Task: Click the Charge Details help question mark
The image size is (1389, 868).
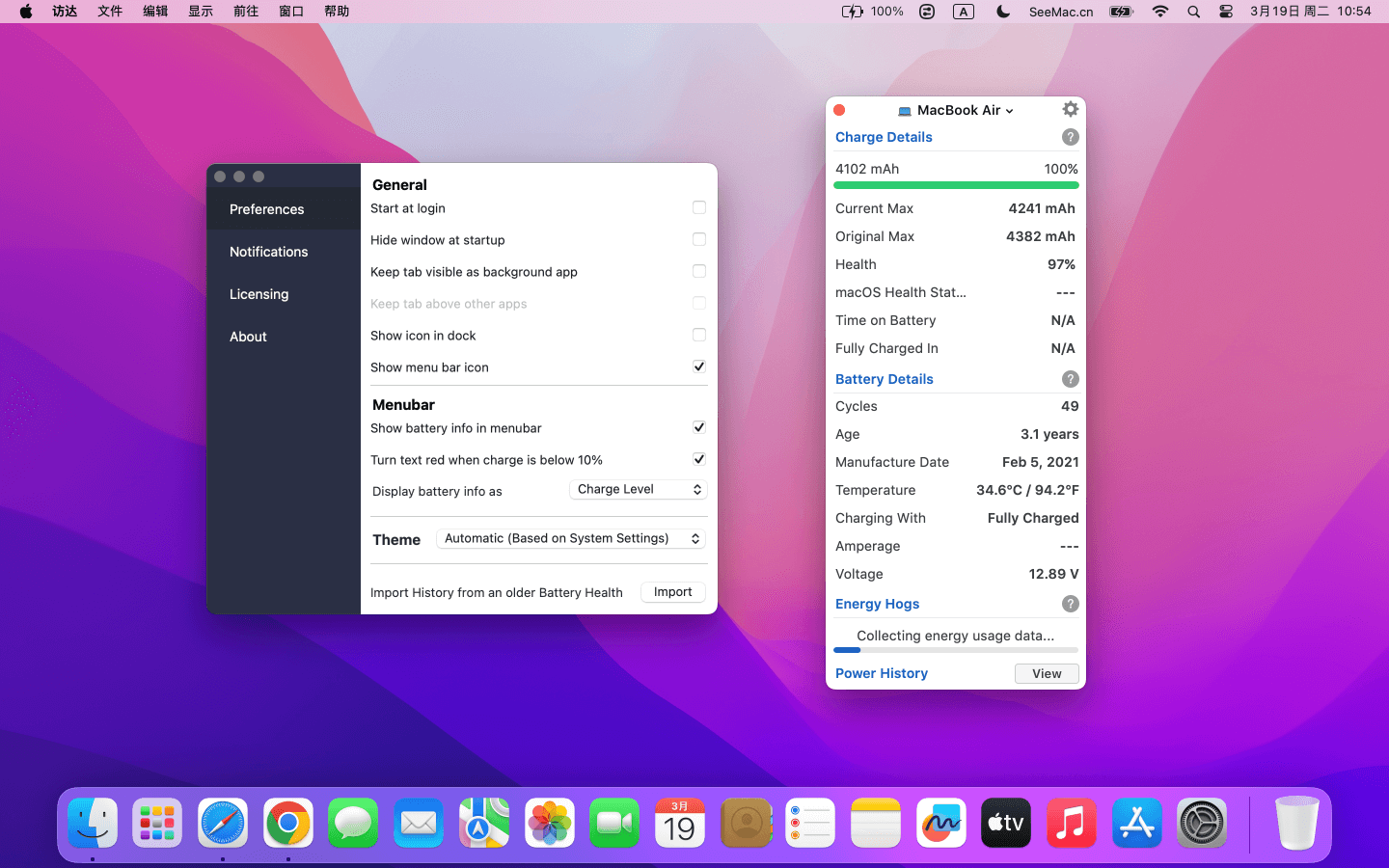Action: tap(1070, 137)
